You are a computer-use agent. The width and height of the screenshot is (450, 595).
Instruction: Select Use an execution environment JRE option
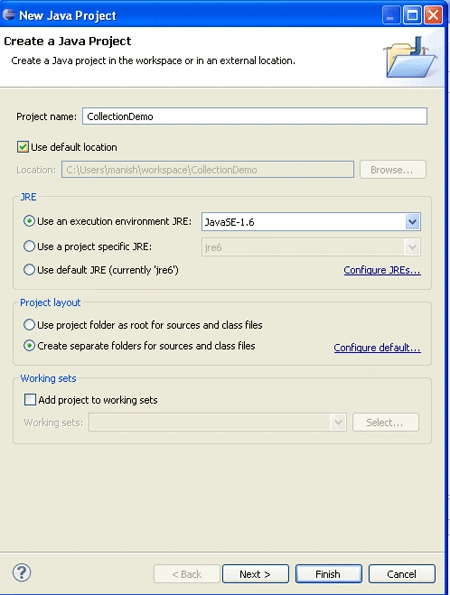pyautogui.click(x=29, y=221)
